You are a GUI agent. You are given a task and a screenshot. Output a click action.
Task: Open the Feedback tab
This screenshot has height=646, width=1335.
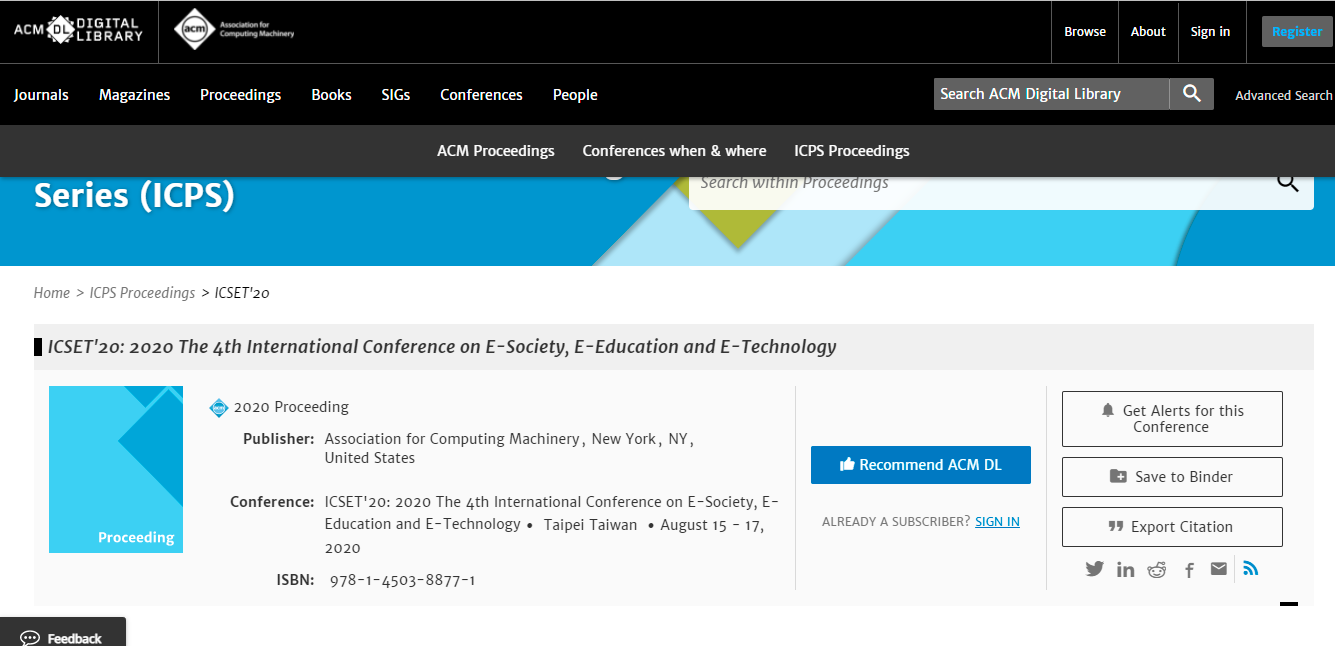click(63, 633)
